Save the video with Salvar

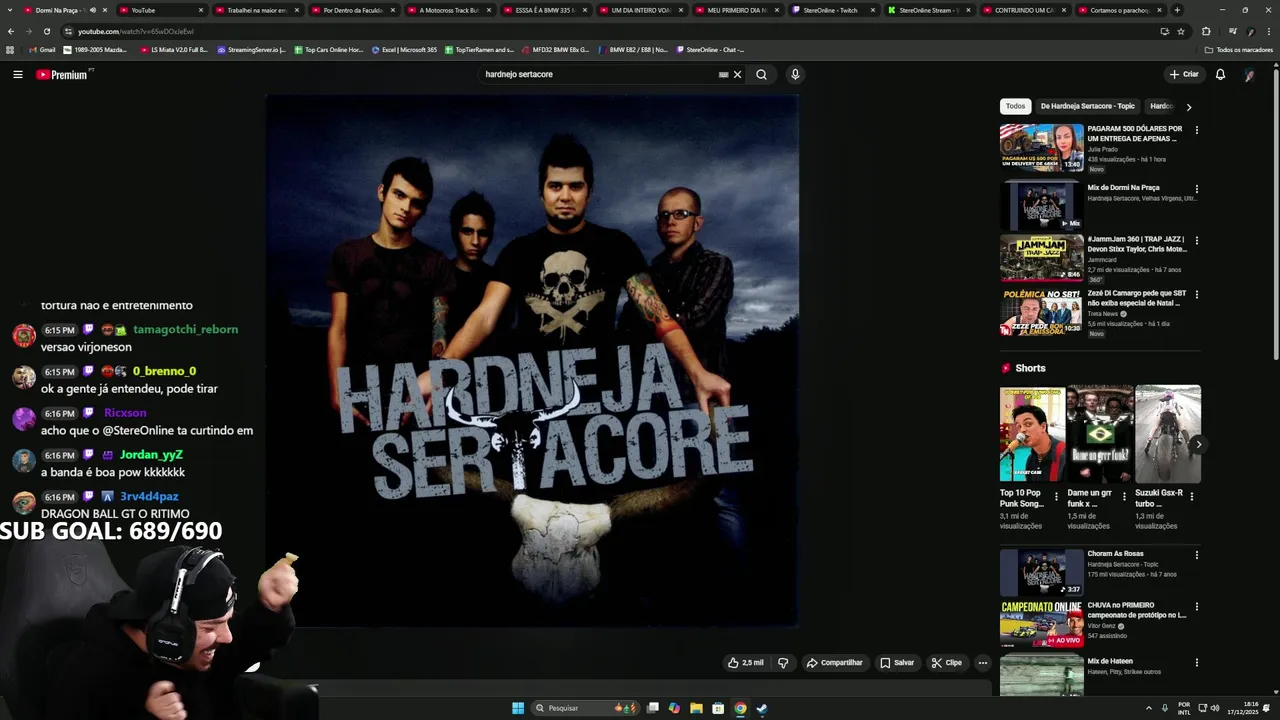point(897,662)
